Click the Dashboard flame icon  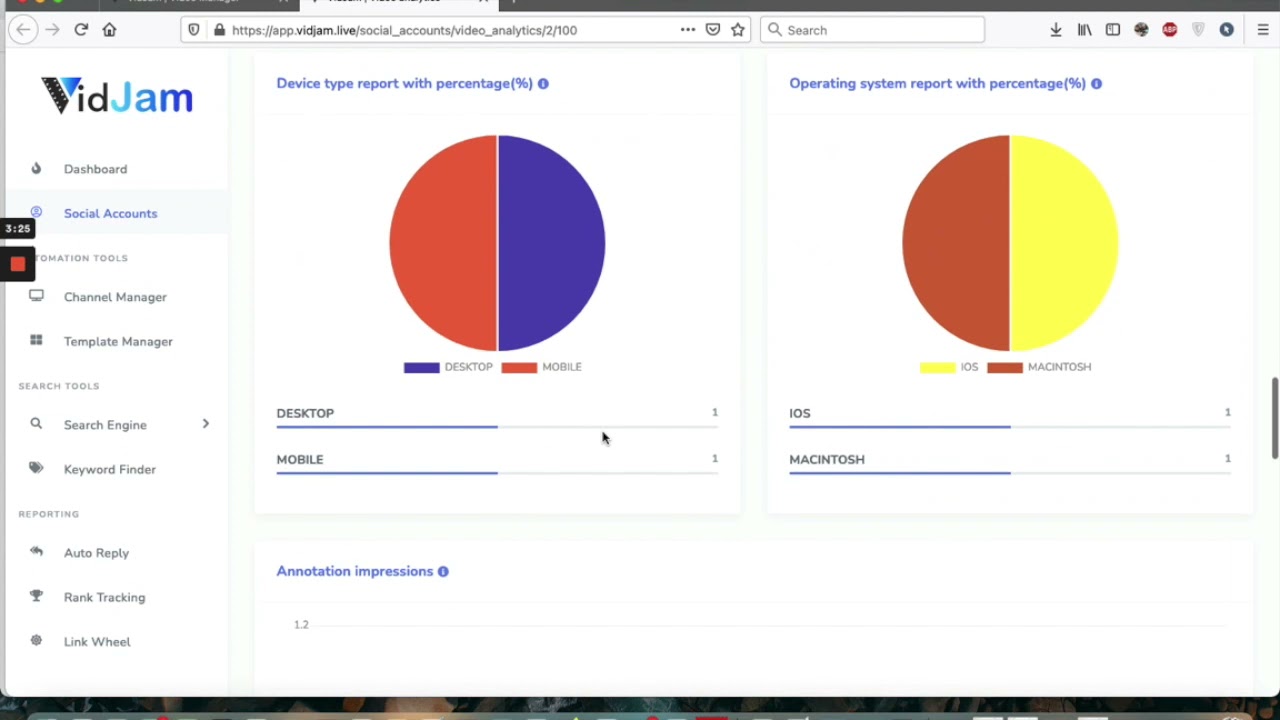[36, 168]
